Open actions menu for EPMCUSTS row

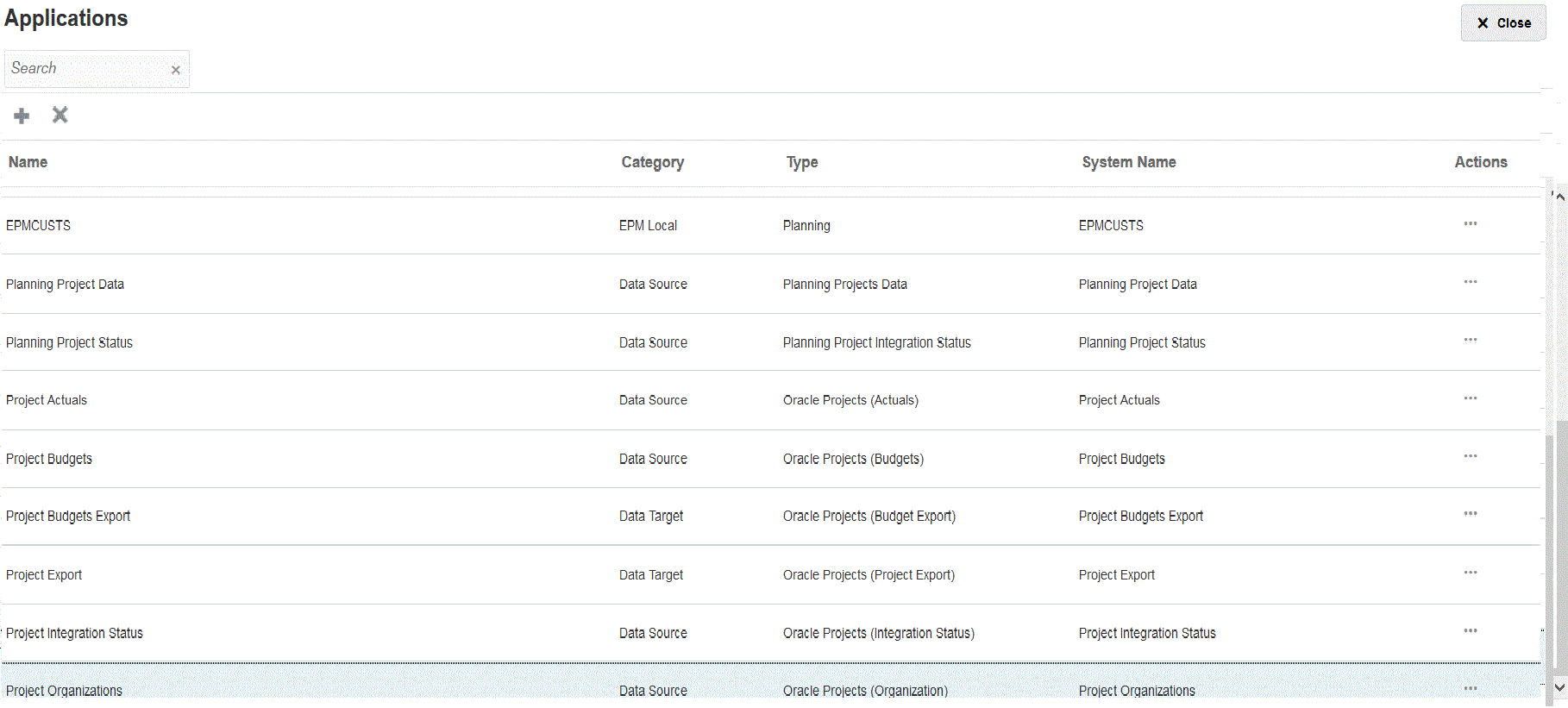point(1470,224)
